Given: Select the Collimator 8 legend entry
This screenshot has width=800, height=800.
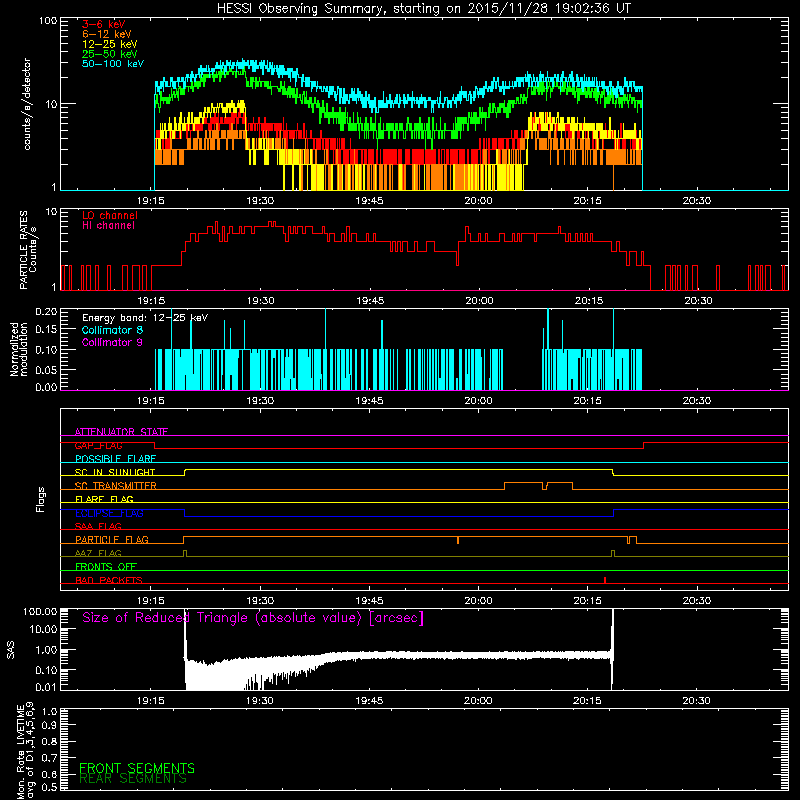Looking at the screenshot, I should (x=112, y=330).
